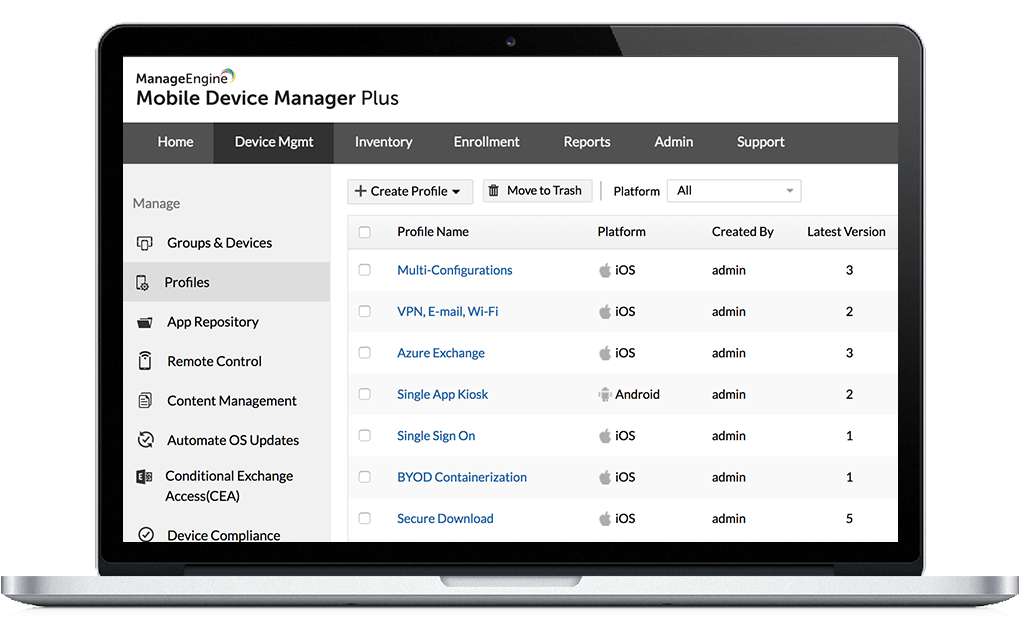The height and width of the screenshot is (643, 1019).
Task: Click the Apple icon in Multi-Configurations row
Action: point(605,270)
